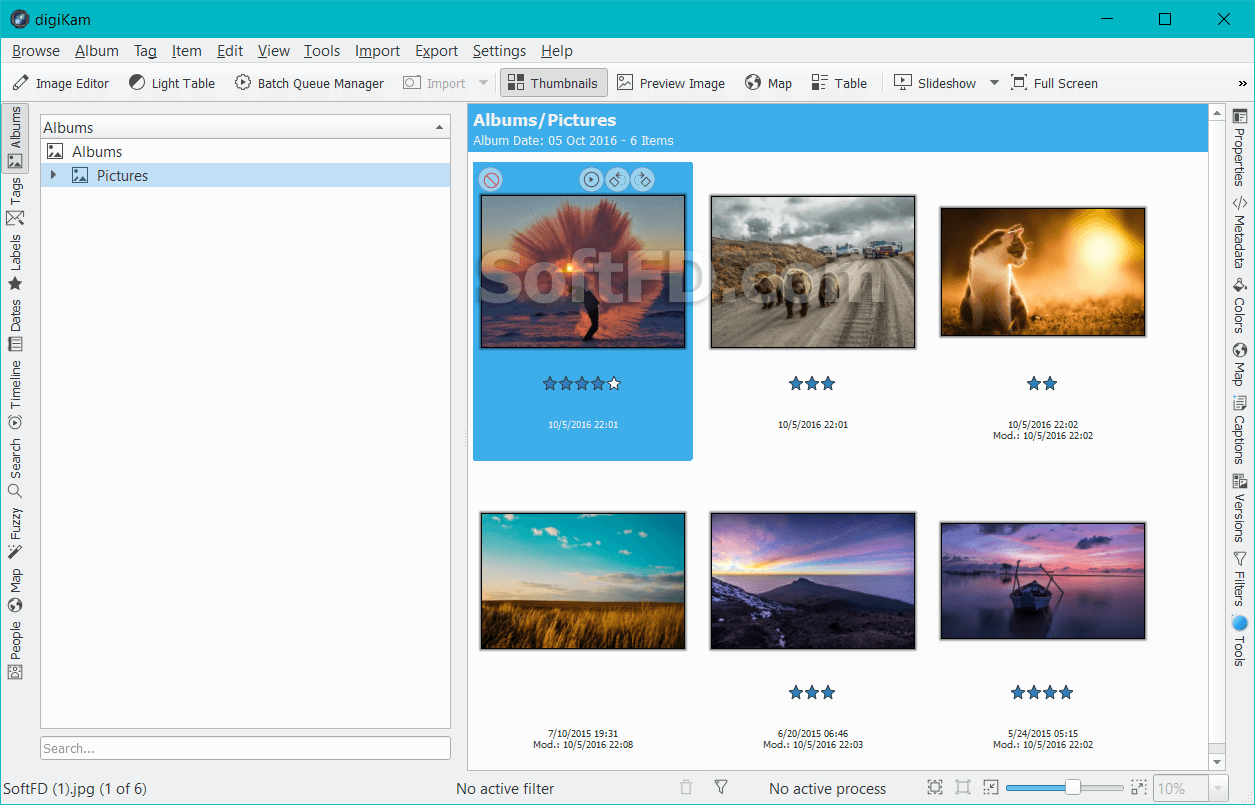Open the Captions right sidebar
1255x805 pixels.
click(x=1240, y=429)
